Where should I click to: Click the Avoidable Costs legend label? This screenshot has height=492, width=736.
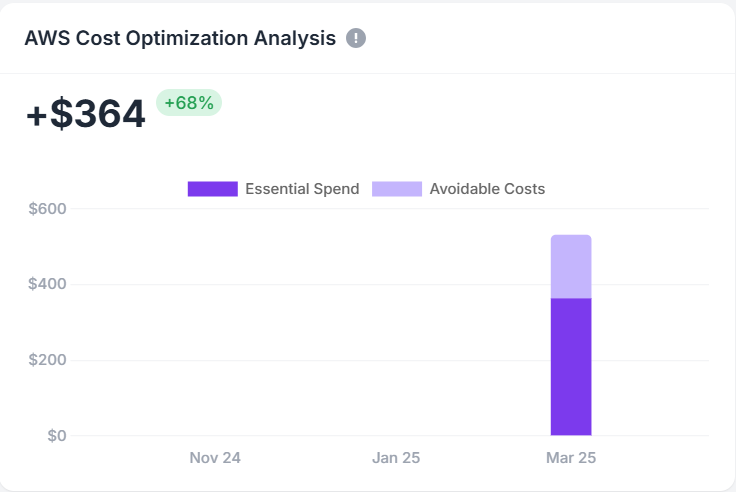point(487,189)
